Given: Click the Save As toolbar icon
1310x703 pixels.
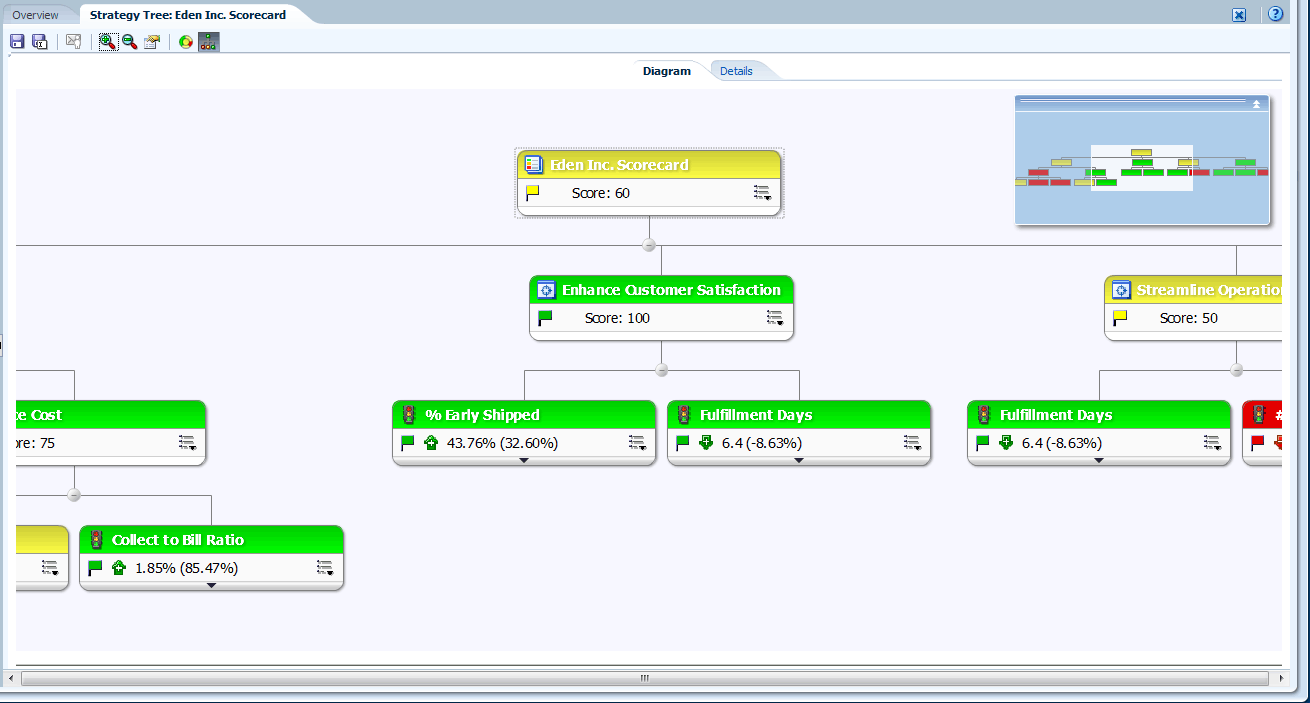Looking at the screenshot, I should pyautogui.click(x=40, y=41).
